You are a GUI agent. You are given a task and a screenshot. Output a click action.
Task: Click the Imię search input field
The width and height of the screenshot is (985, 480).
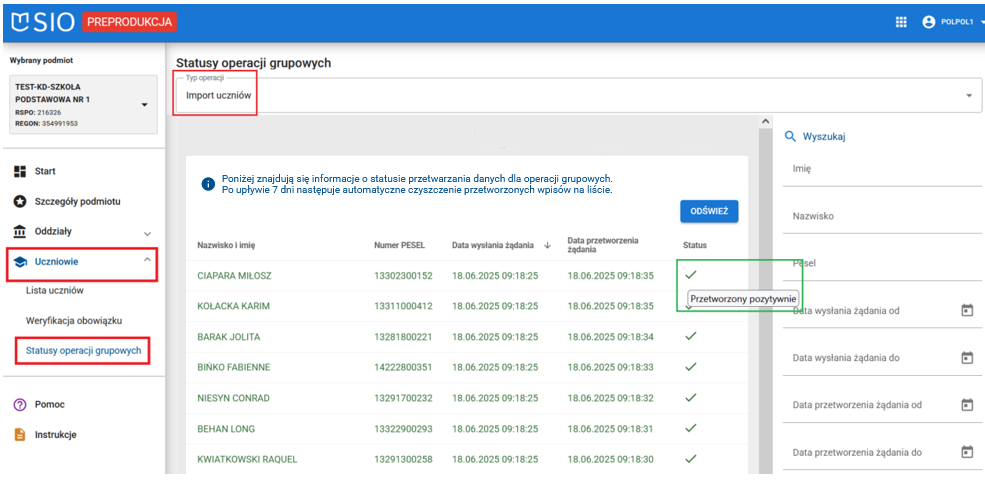870,169
